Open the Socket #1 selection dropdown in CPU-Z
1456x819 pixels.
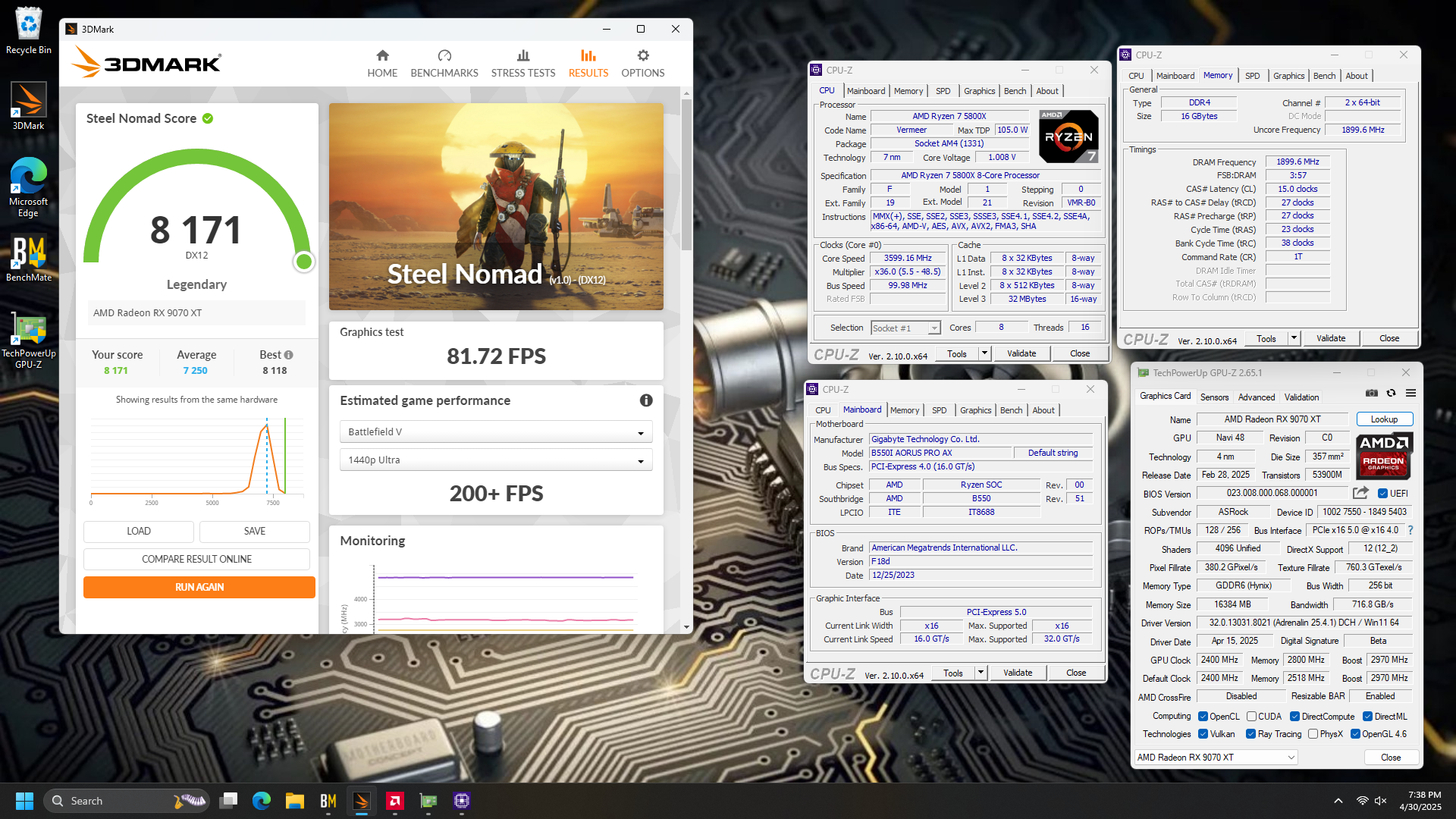(x=905, y=328)
